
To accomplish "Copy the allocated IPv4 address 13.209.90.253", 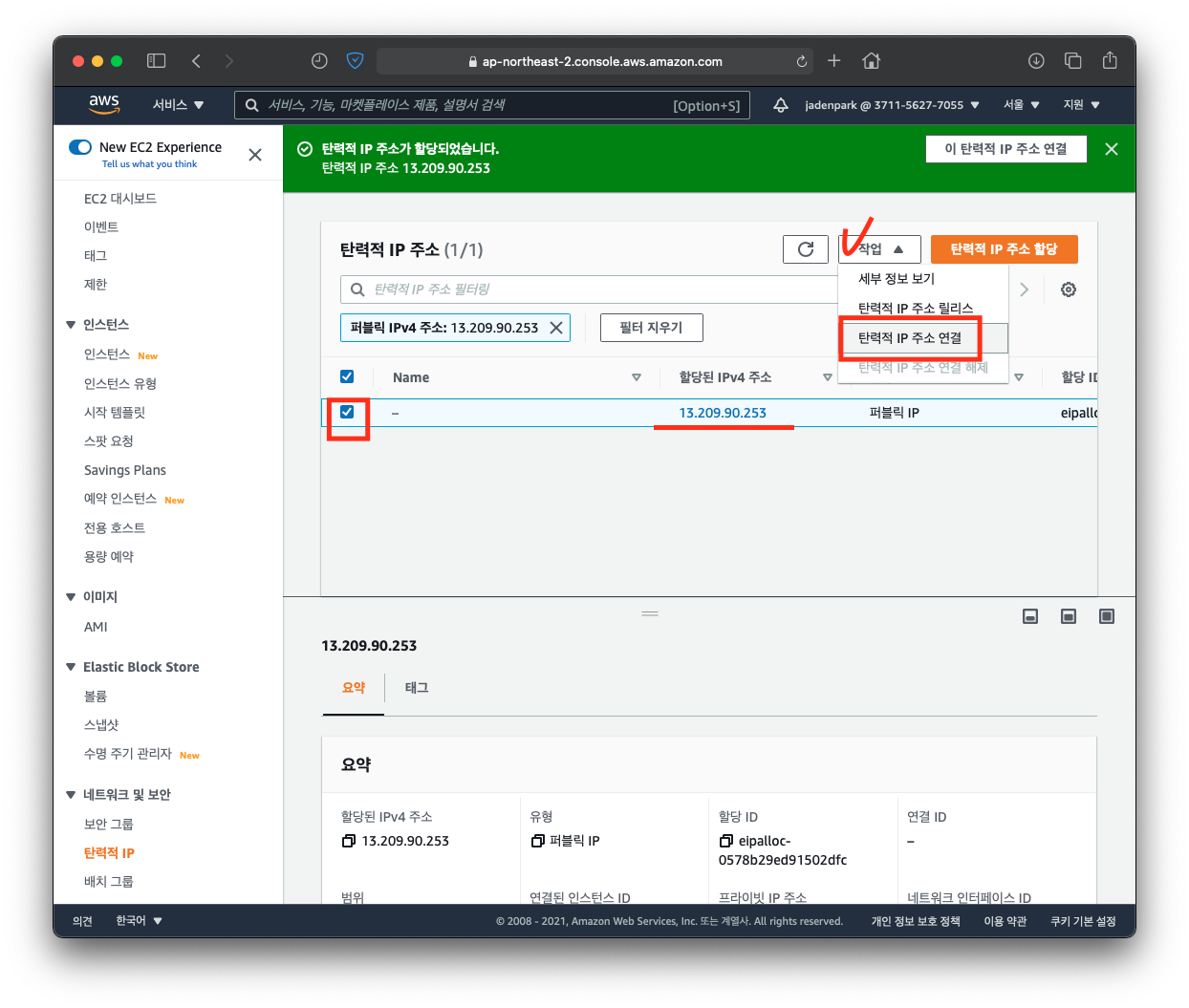I will click(349, 841).
